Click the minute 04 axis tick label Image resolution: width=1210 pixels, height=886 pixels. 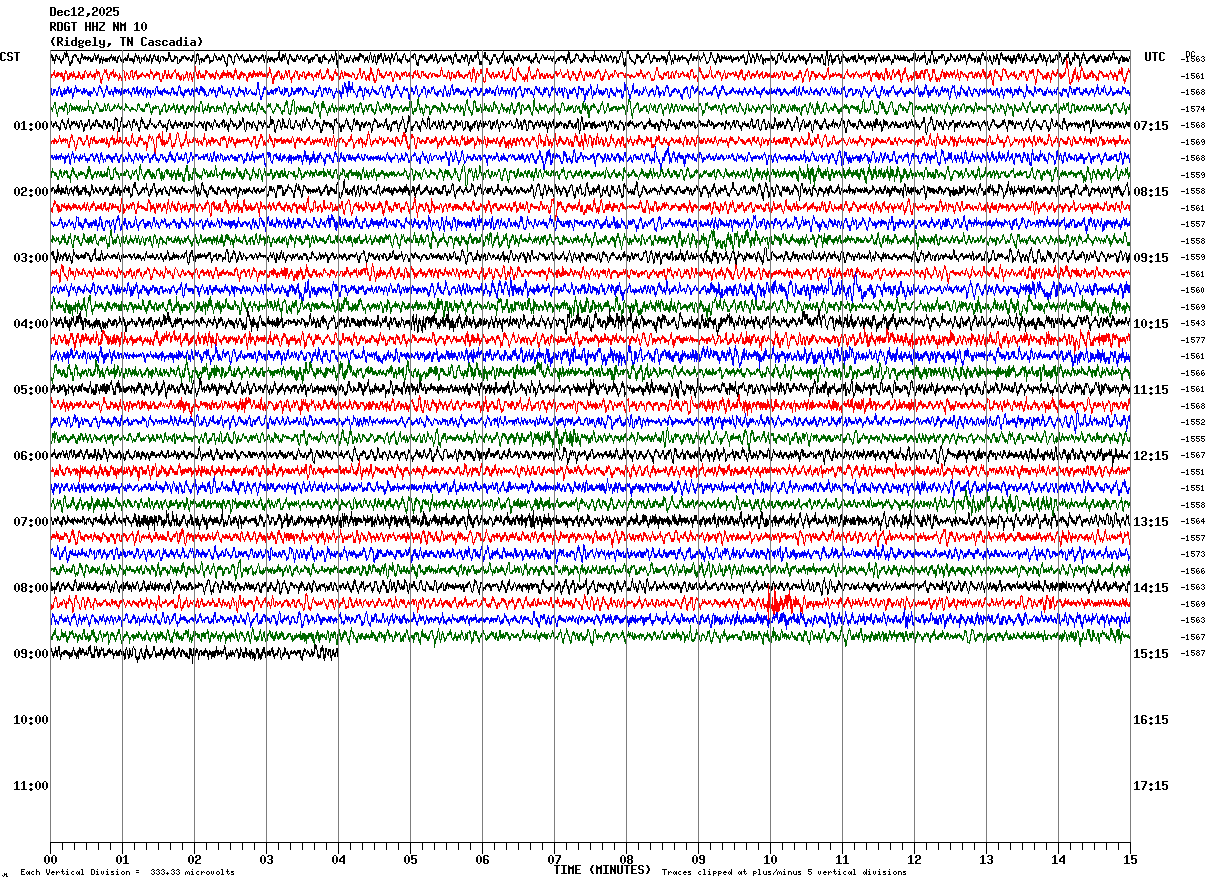tap(338, 859)
